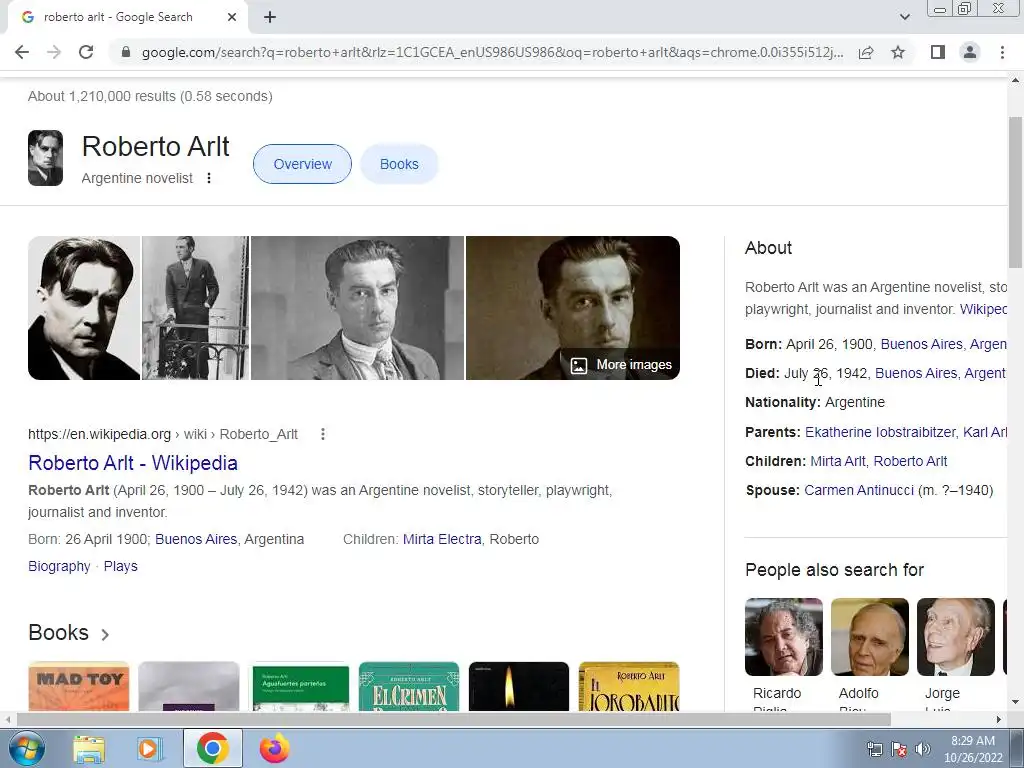This screenshot has width=1024, height=768.
Task: Open the book cover with candle flame
Action: (x=519, y=686)
